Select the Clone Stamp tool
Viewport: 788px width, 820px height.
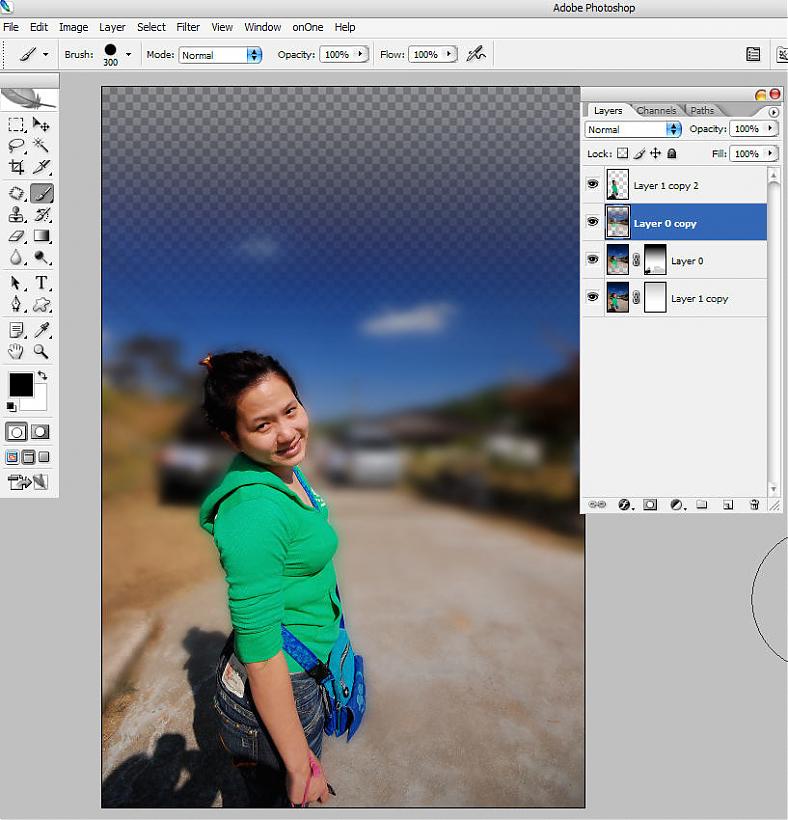pos(16,214)
